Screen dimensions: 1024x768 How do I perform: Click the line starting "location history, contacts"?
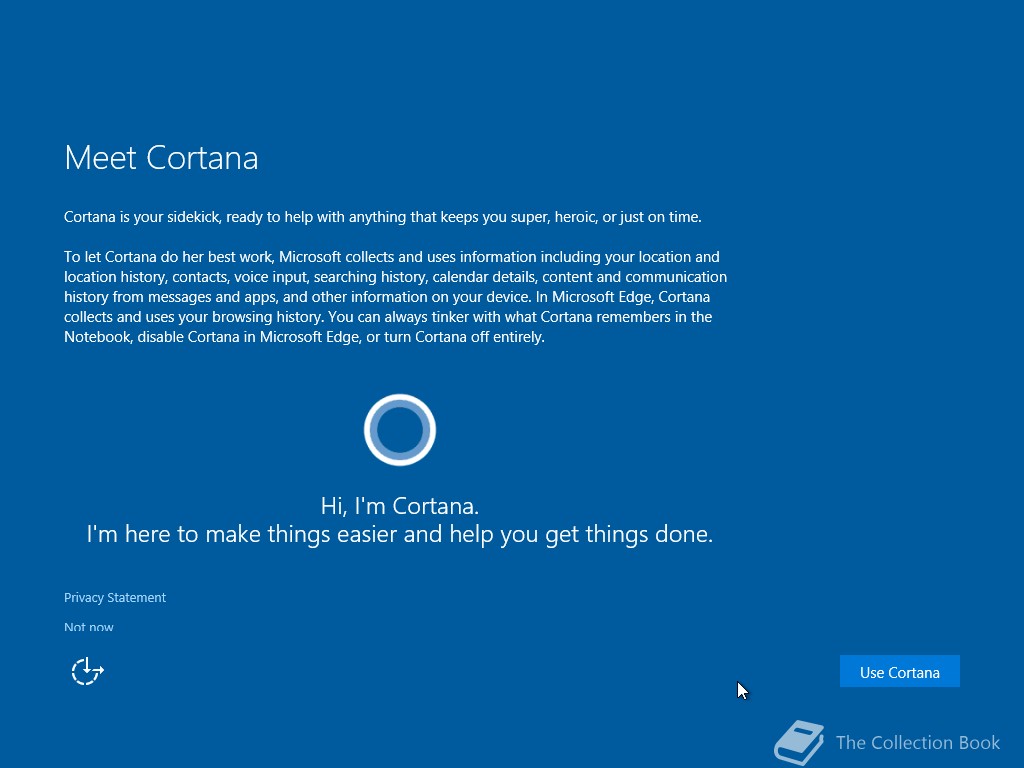click(395, 277)
